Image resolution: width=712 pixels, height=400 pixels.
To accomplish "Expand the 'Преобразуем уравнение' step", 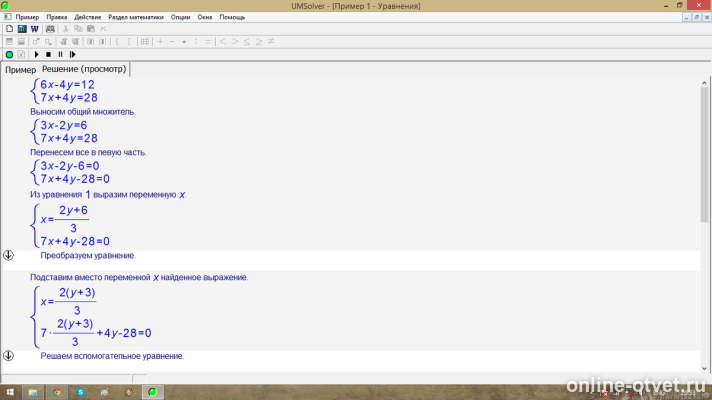I will 8,255.
